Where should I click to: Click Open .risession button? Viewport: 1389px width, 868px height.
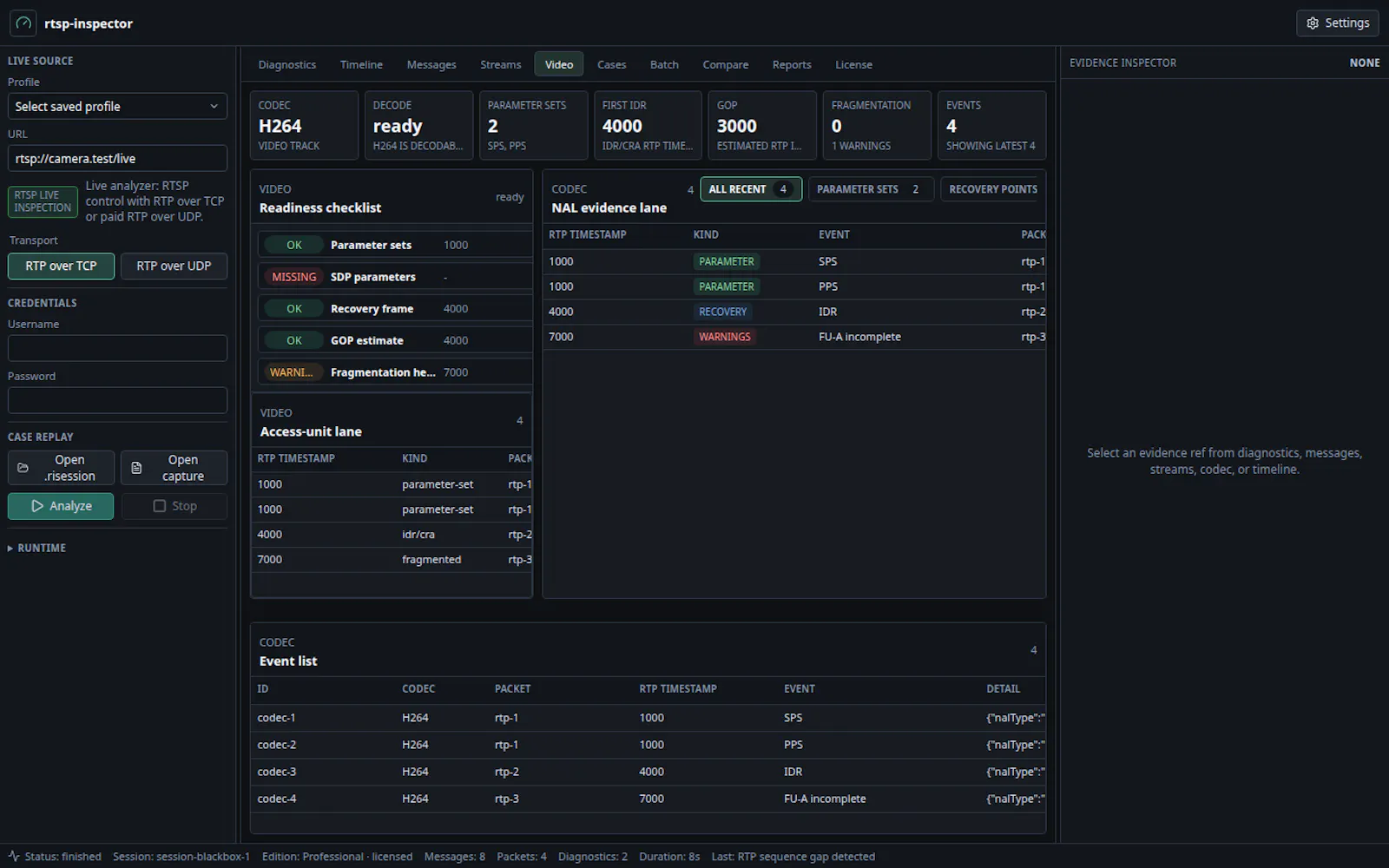click(x=61, y=468)
